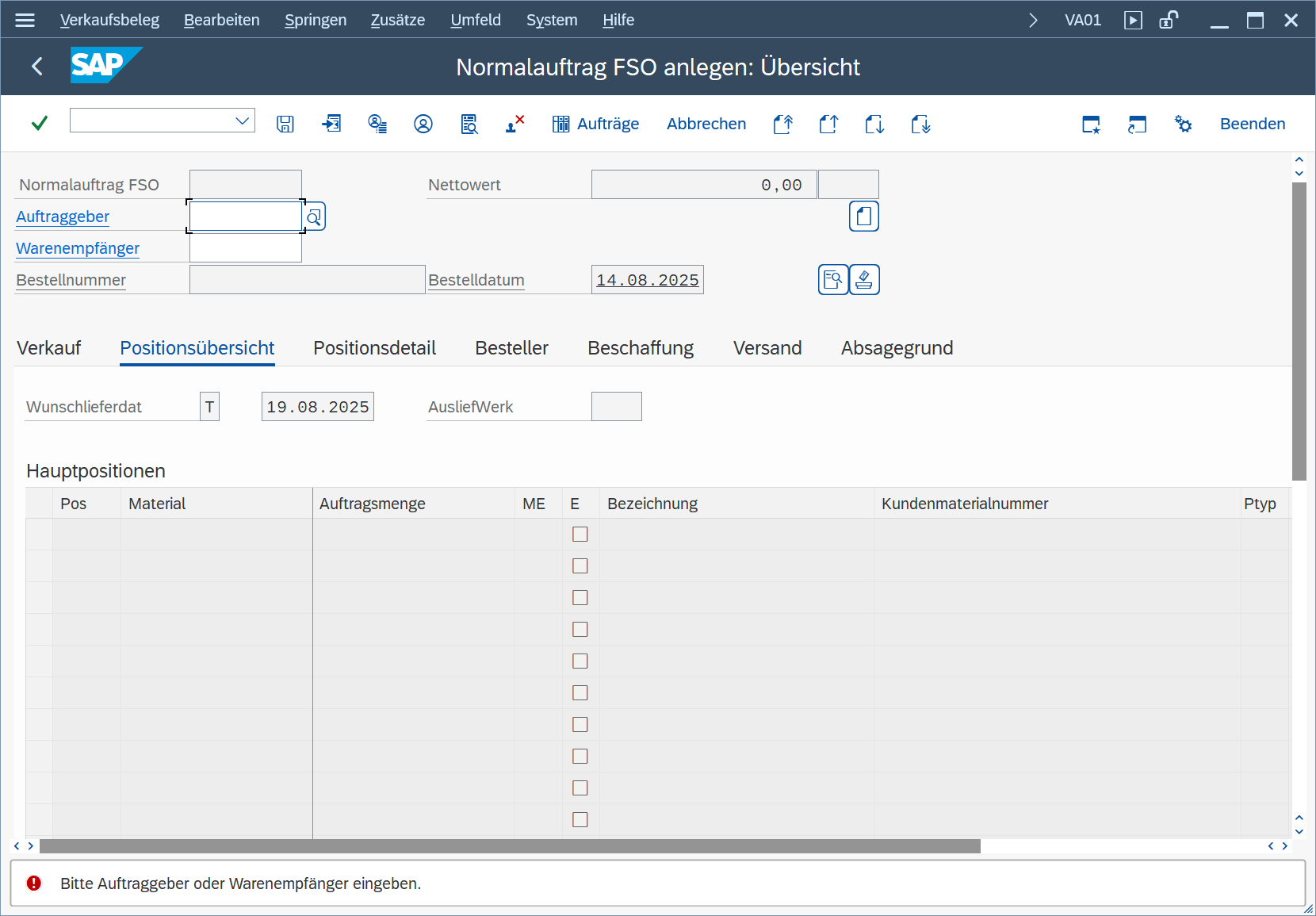1316x916 pixels.
Task: Click the Abbrechen button
Action: coord(706,124)
